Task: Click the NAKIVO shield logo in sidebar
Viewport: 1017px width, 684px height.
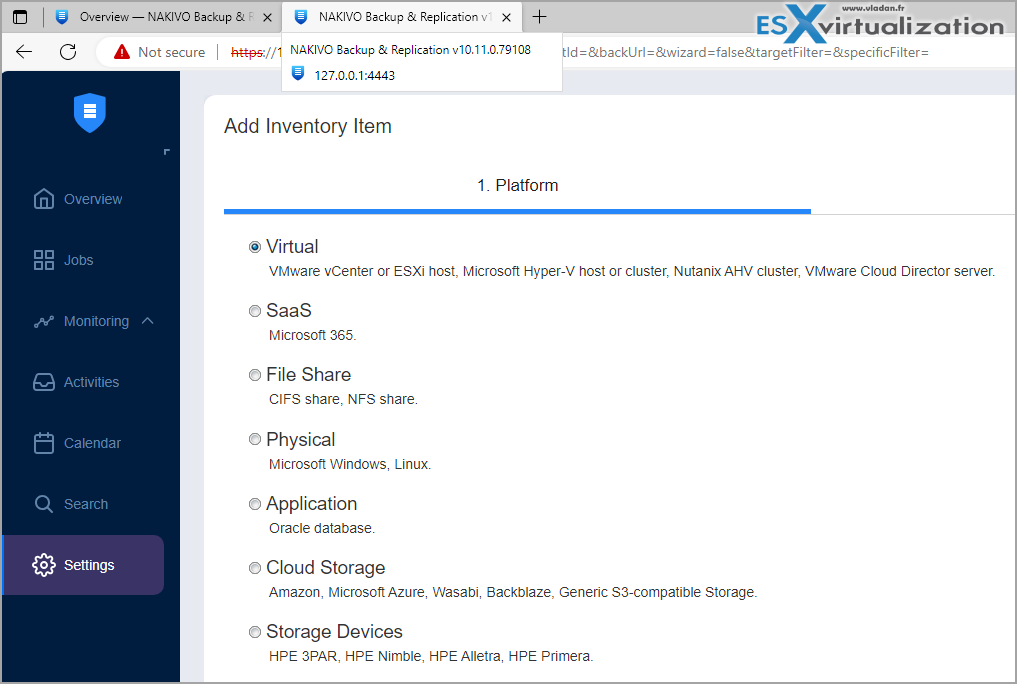Action: click(90, 112)
